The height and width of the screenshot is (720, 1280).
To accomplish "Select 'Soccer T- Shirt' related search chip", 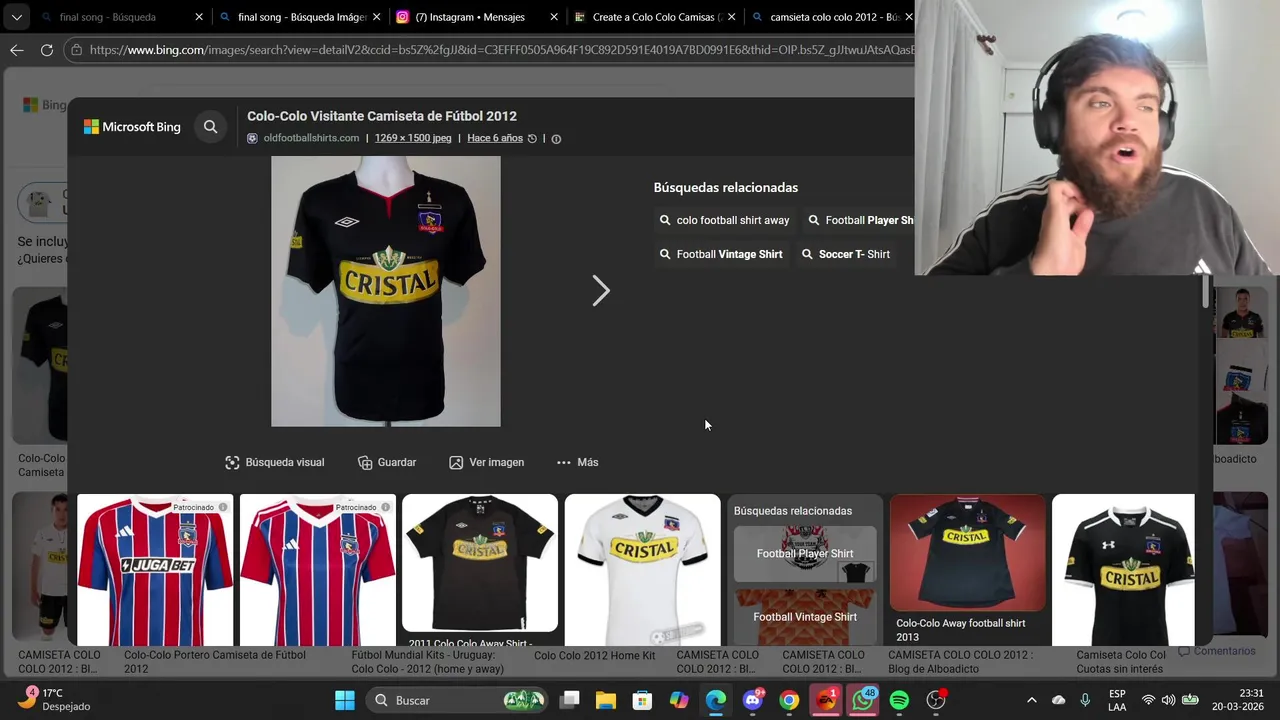I will pos(846,254).
